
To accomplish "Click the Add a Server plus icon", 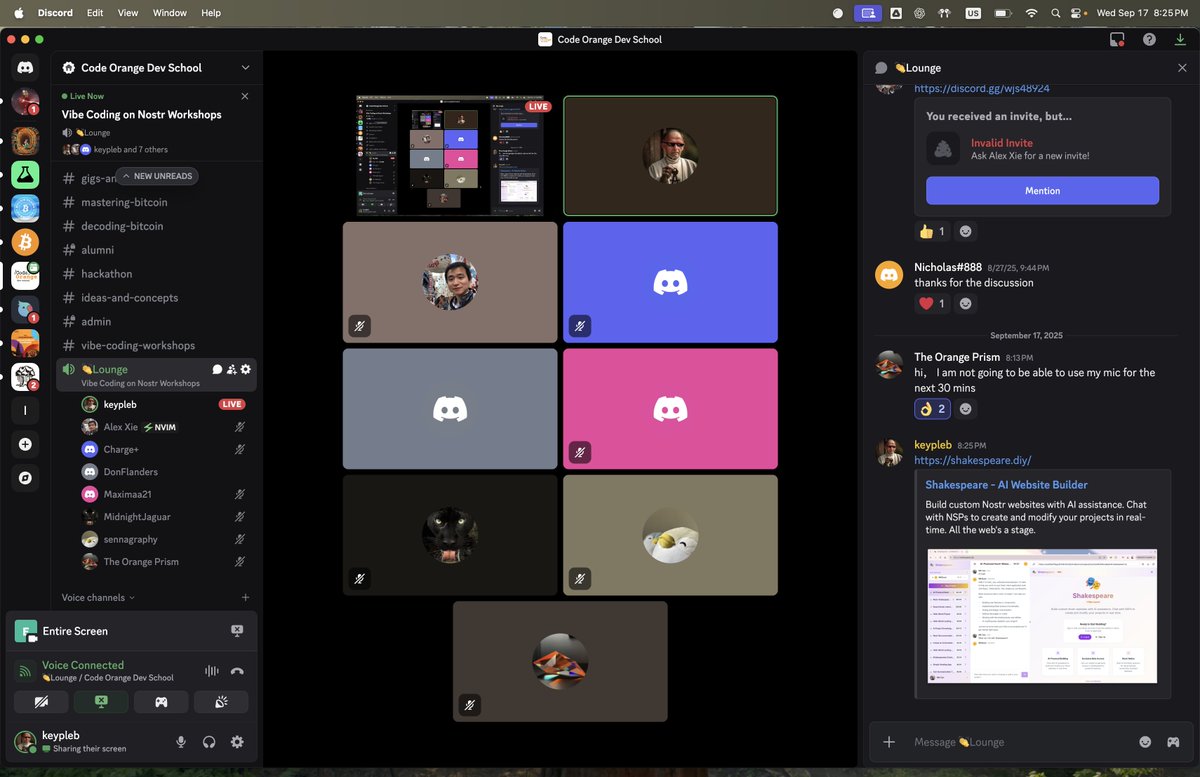I will pyautogui.click(x=25, y=444).
